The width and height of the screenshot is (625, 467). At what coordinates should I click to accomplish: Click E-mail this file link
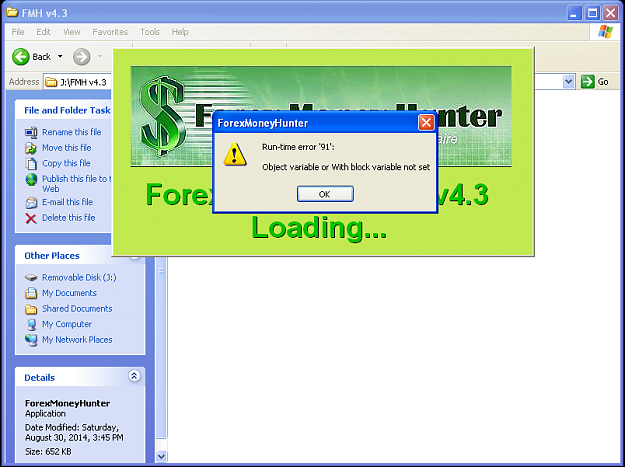click(x=67, y=202)
